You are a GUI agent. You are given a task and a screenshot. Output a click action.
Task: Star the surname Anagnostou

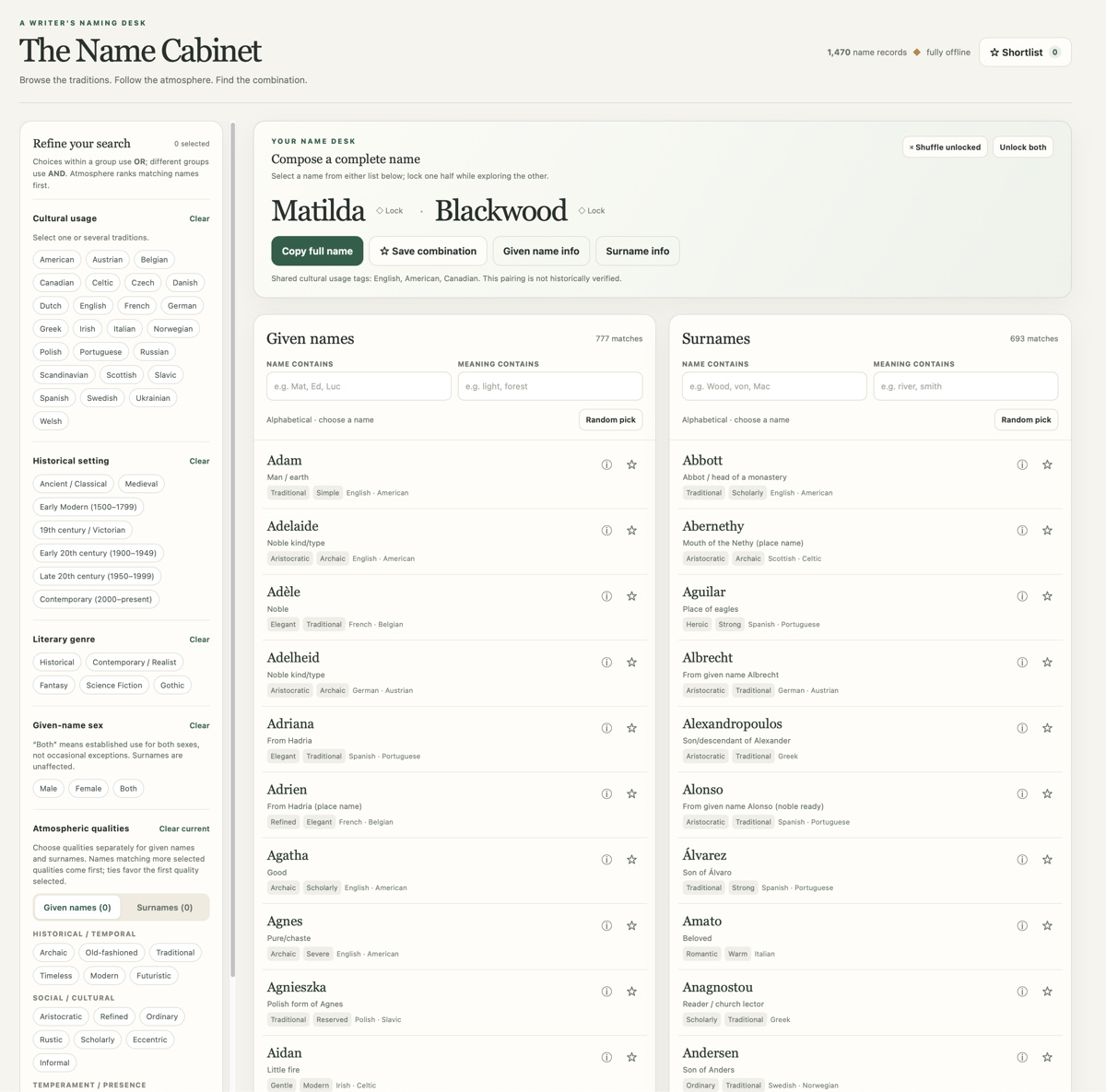pyautogui.click(x=1047, y=992)
